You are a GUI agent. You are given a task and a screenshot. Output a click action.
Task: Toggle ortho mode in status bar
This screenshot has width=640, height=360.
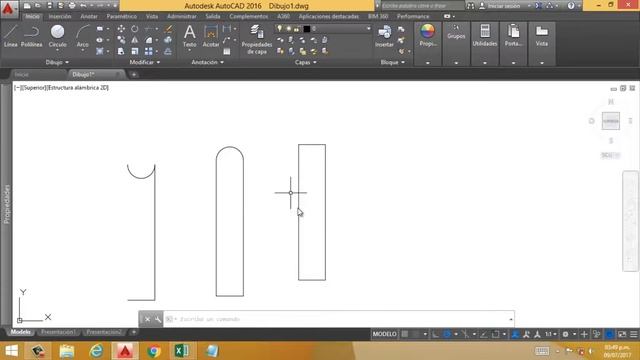click(x=436, y=334)
